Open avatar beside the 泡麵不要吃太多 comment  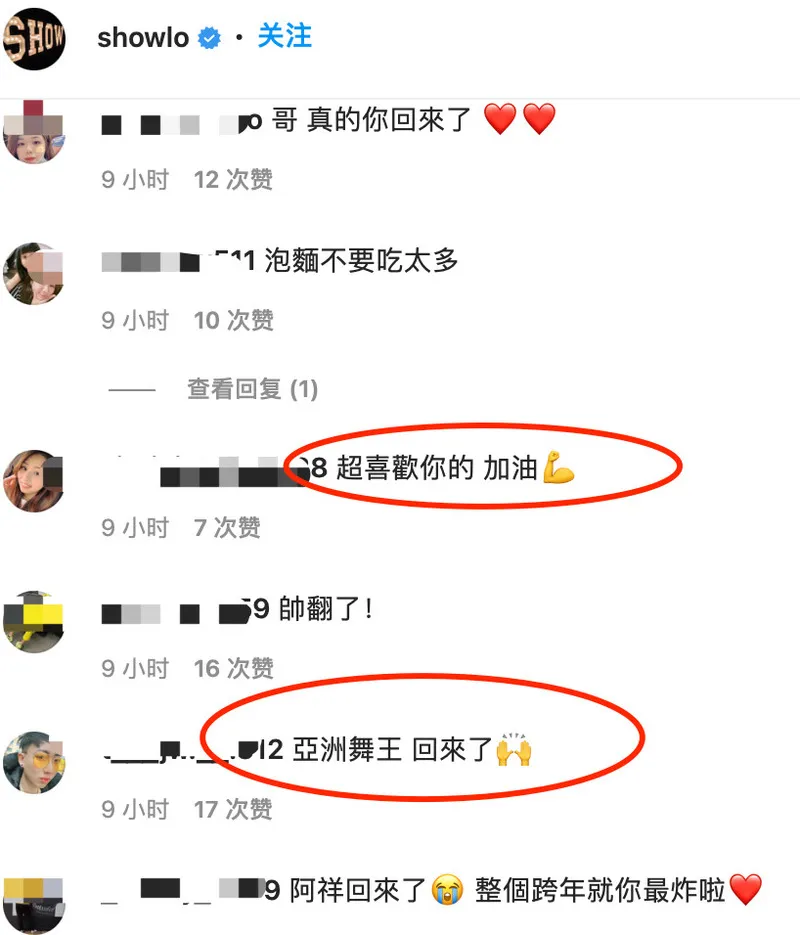click(33, 273)
